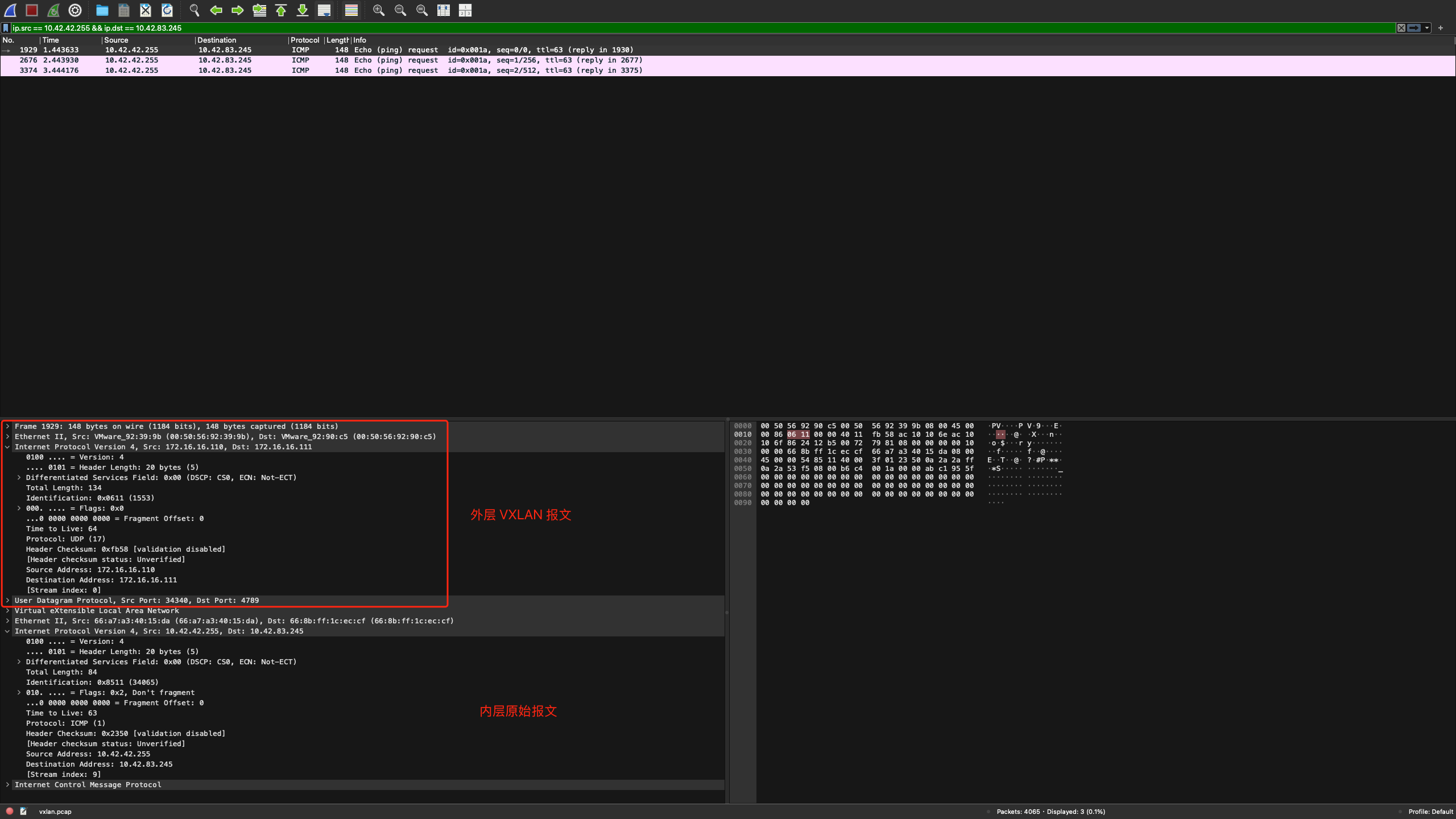Clear the display filter with the X button

coord(1401,28)
